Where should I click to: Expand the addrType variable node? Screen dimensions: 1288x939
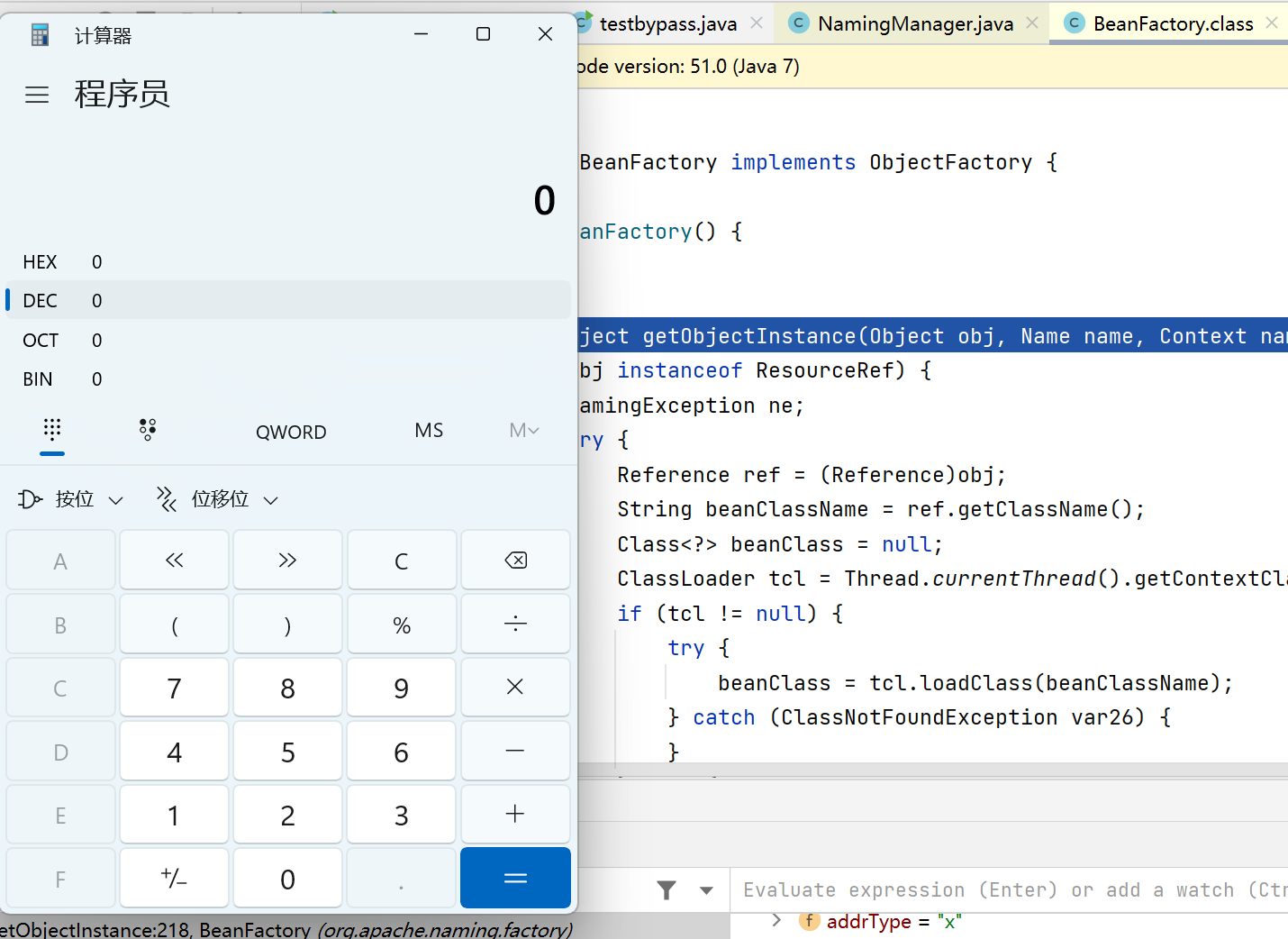pos(776,920)
